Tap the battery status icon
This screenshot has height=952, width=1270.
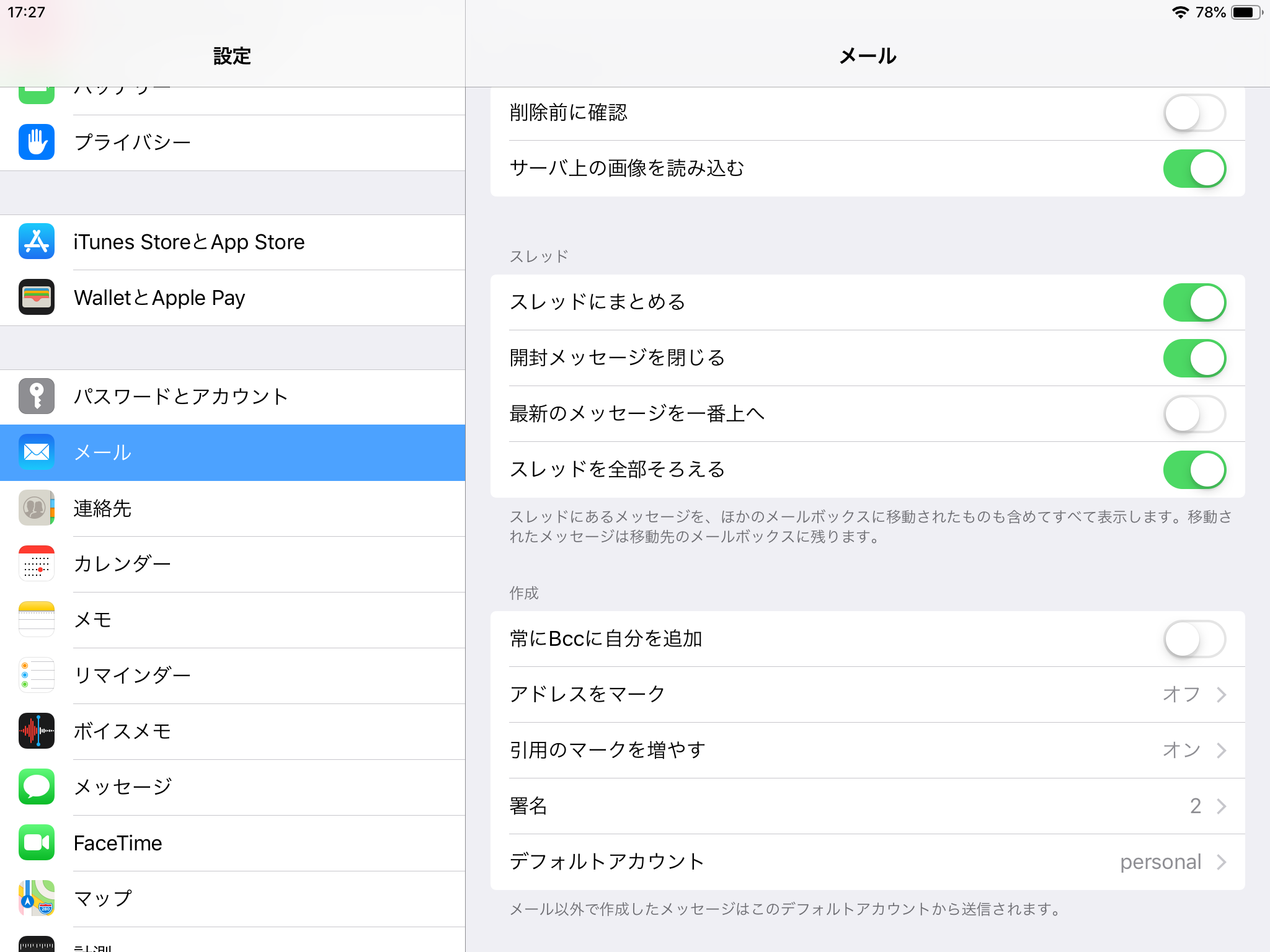coord(1247,12)
